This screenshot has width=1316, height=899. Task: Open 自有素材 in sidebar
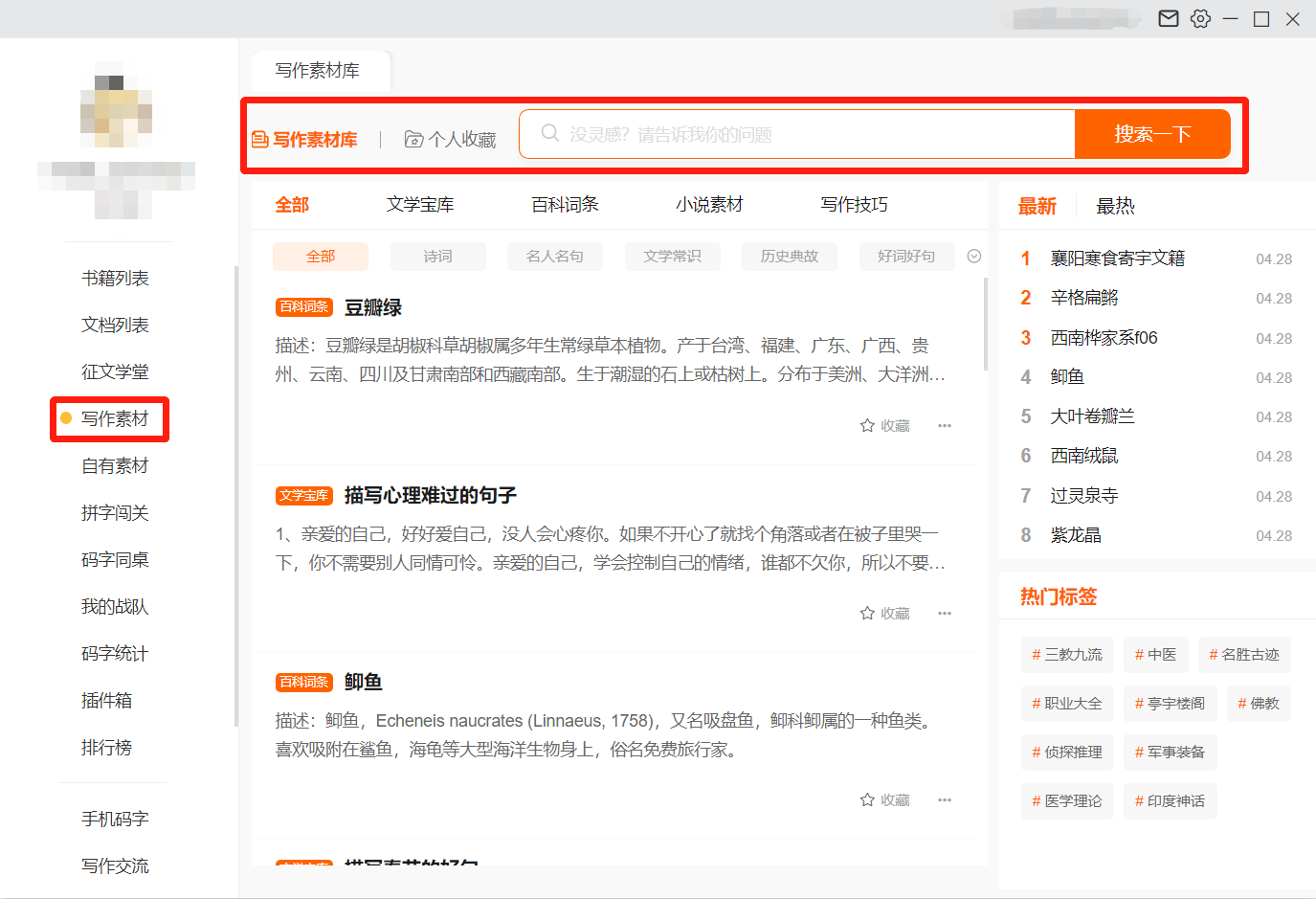point(115,466)
